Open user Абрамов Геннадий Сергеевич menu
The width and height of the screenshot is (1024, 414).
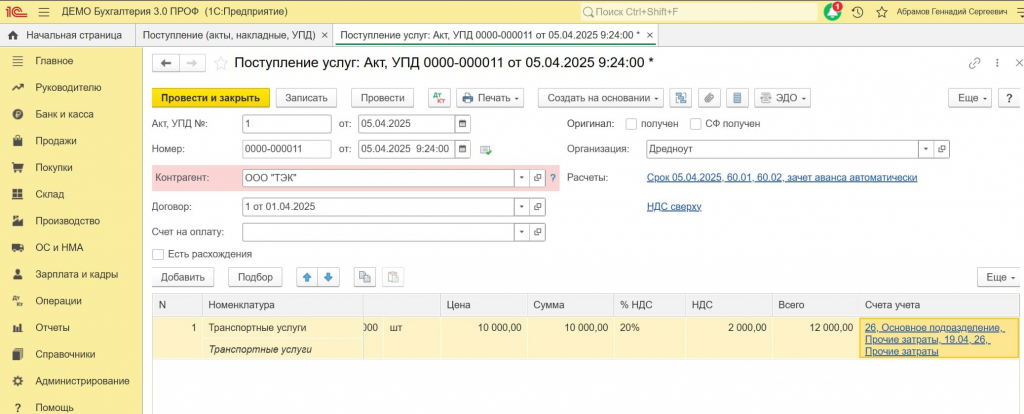click(952, 12)
